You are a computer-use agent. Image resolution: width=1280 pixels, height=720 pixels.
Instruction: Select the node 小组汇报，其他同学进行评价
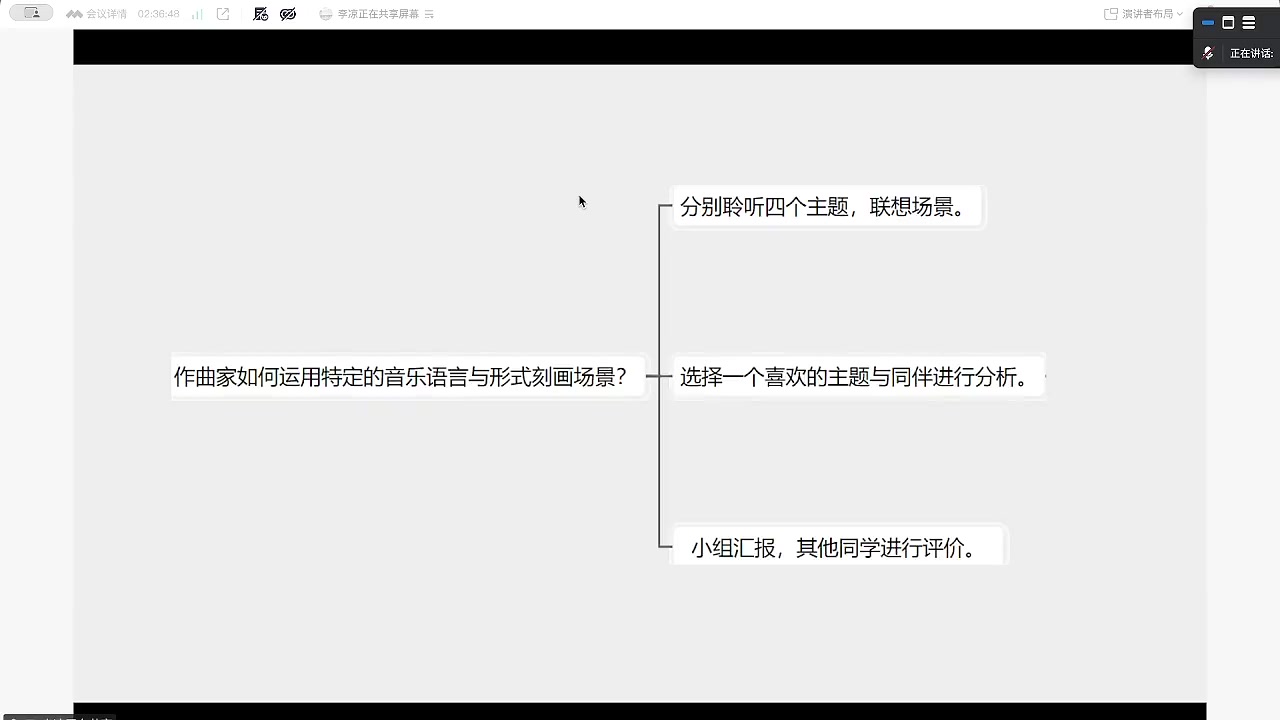point(838,547)
